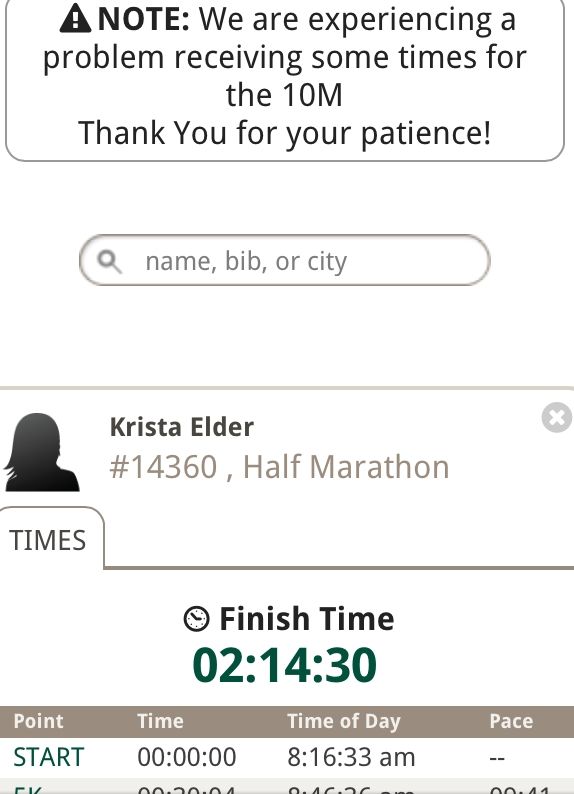Click the 00:00:00 start time cell
This screenshot has width=574, height=794.
coord(187,758)
